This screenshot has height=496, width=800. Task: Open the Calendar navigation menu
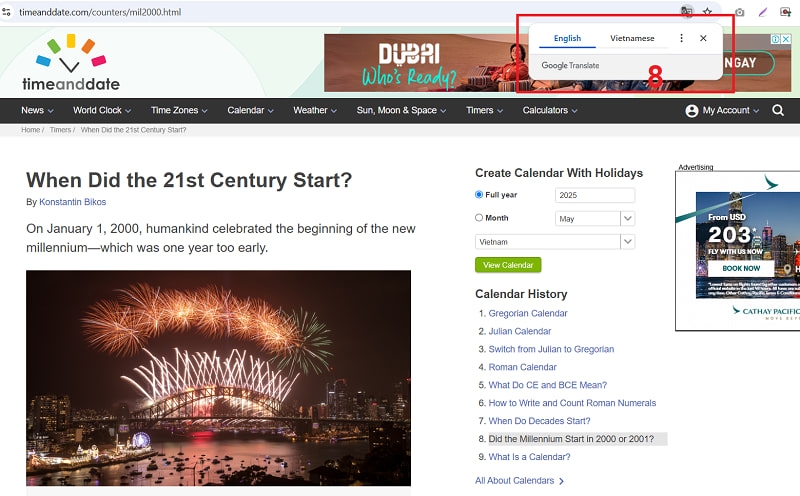point(251,110)
